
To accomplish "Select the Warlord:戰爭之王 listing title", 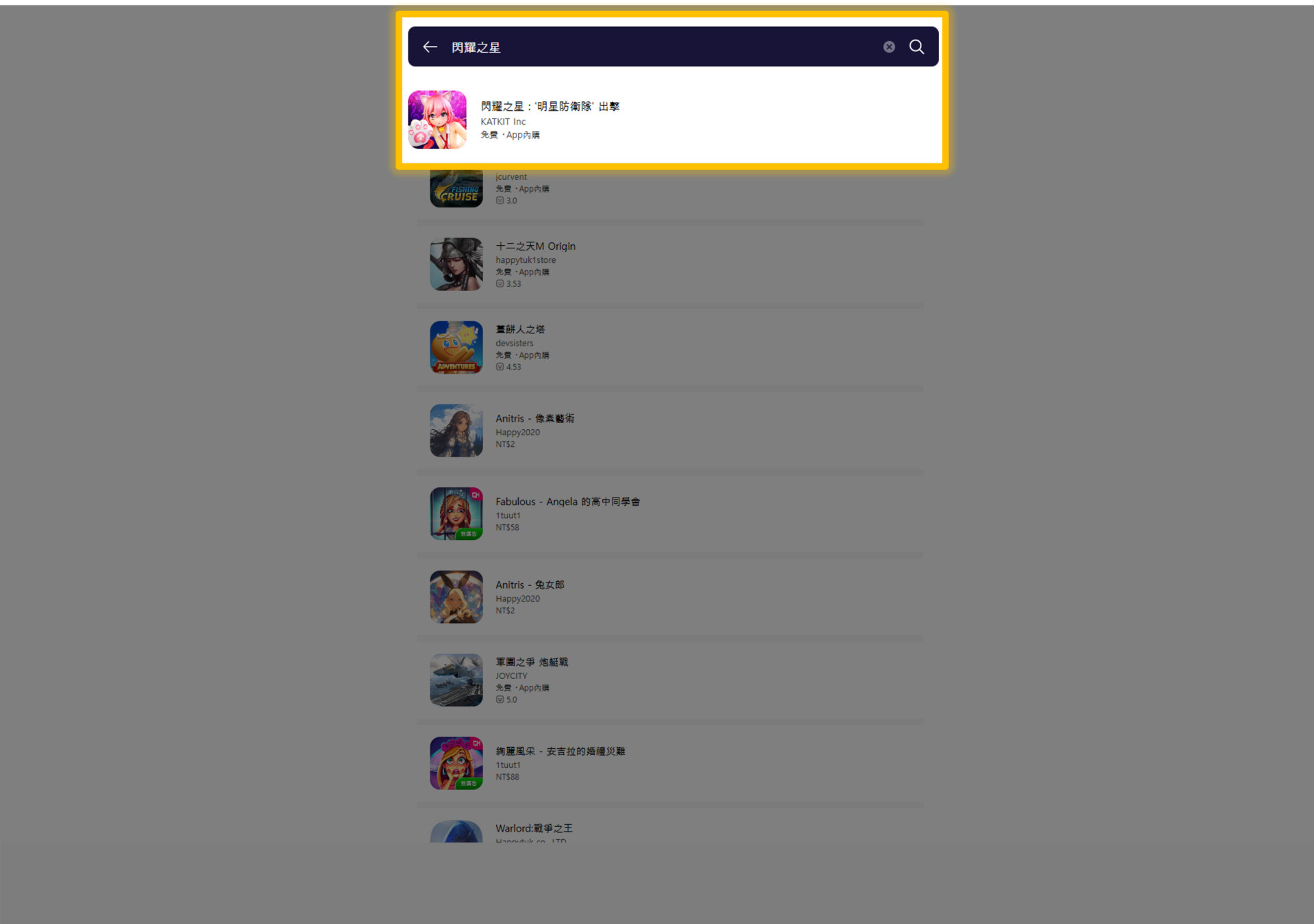I will pos(534,828).
